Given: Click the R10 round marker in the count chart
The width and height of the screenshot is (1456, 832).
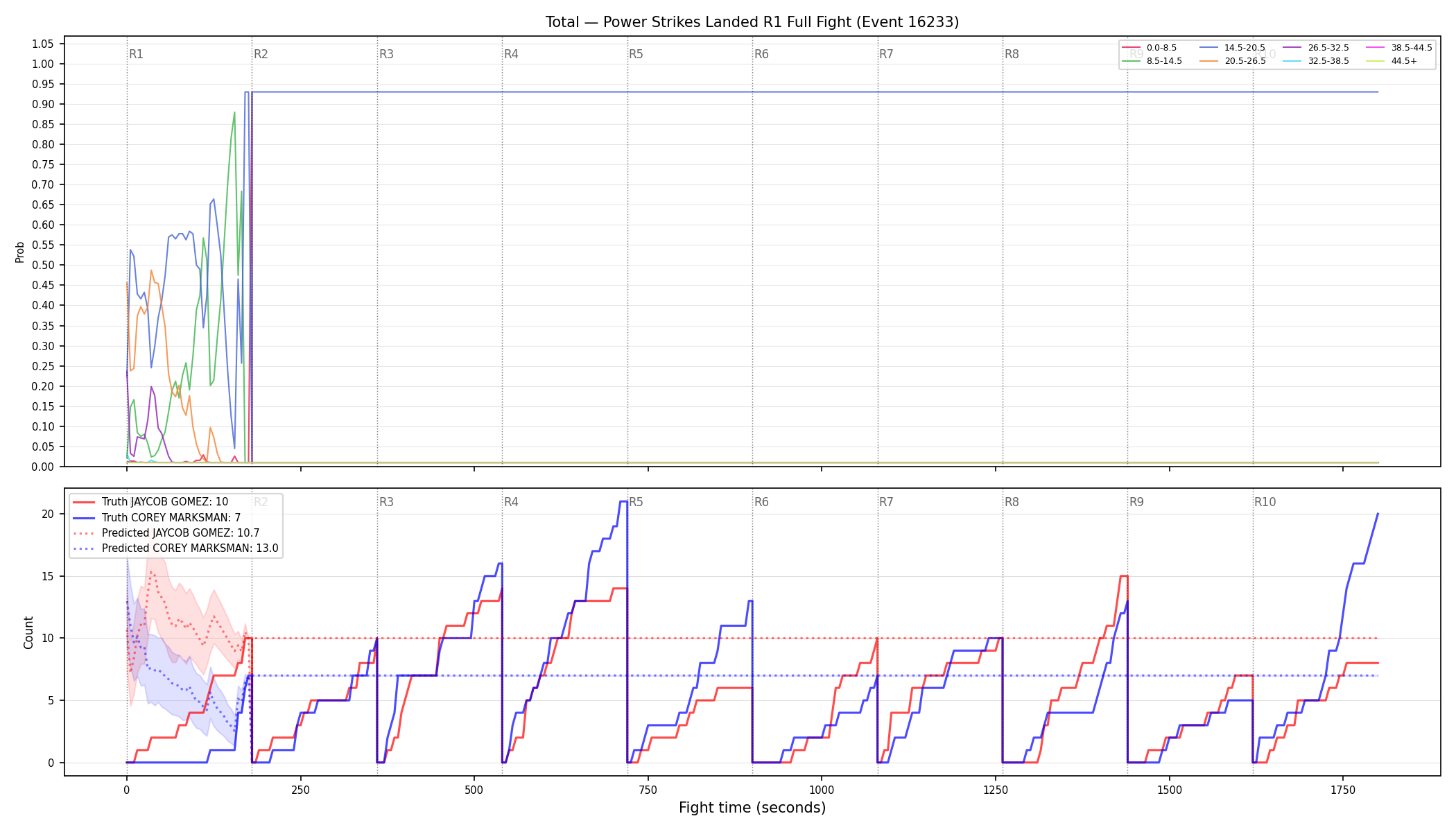Looking at the screenshot, I should tap(1265, 502).
